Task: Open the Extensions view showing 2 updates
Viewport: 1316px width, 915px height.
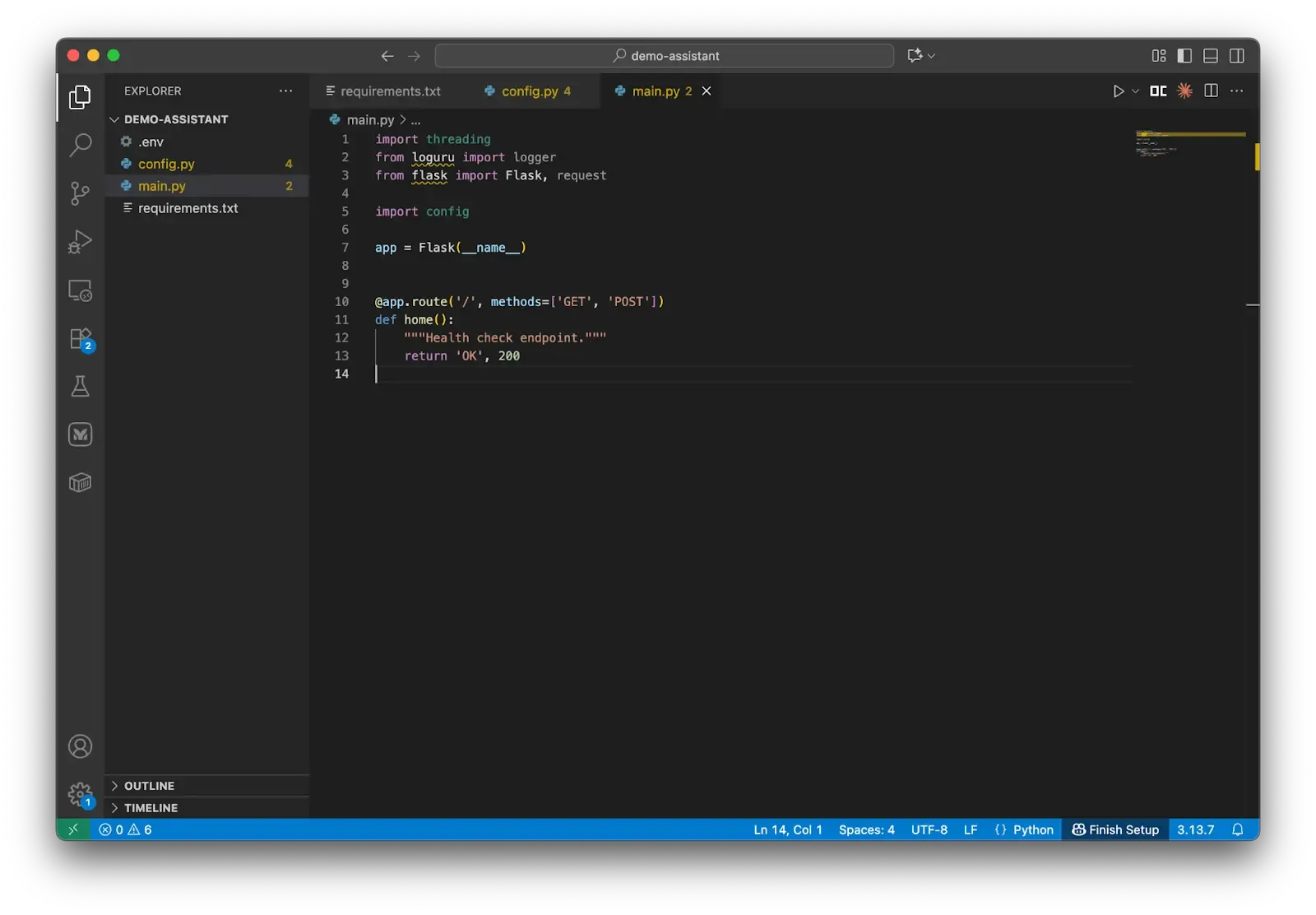Action: click(80, 338)
